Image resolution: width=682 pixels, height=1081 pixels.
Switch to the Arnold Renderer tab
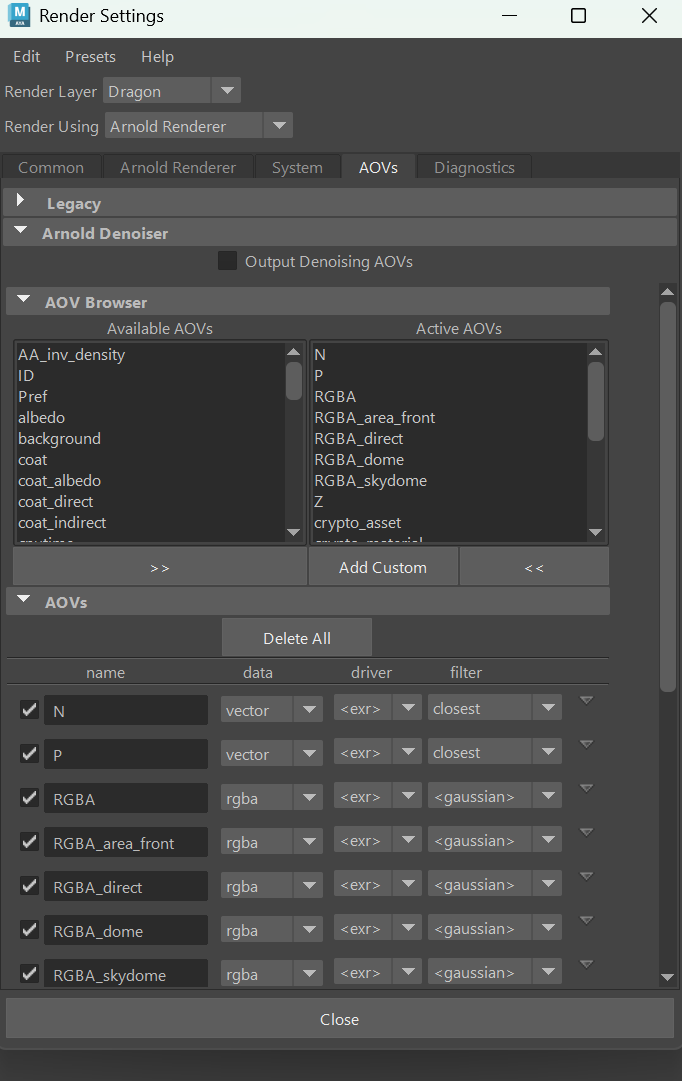point(178,168)
